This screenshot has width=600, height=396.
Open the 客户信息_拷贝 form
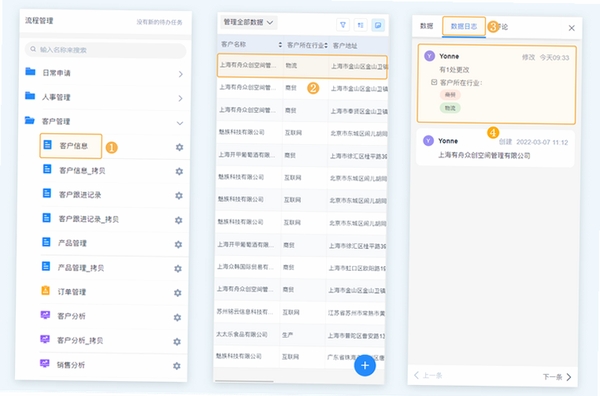pos(82,170)
